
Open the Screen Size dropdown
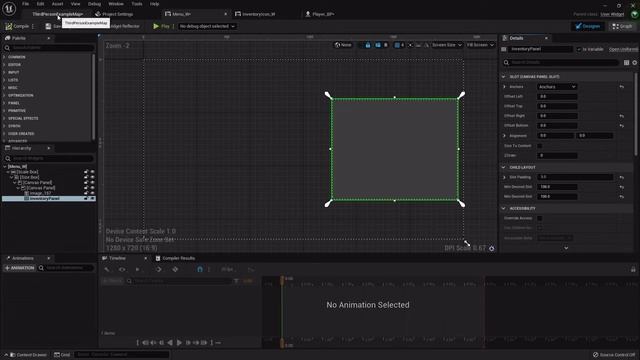(446, 45)
